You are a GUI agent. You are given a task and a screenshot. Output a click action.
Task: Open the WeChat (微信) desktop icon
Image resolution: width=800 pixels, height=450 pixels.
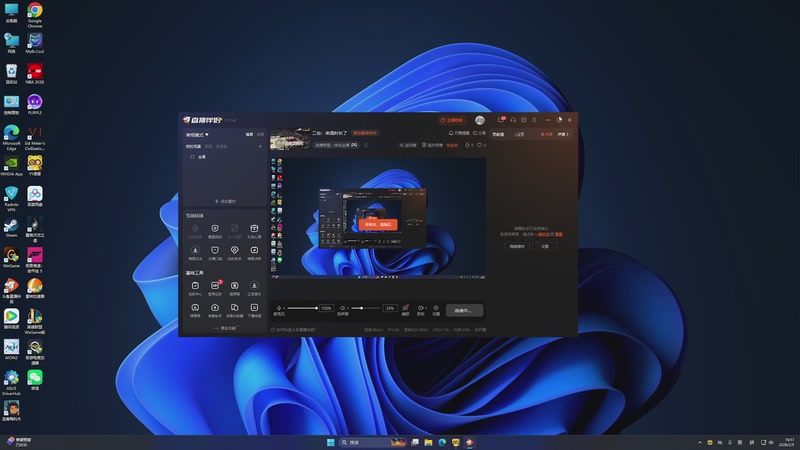(x=35, y=380)
